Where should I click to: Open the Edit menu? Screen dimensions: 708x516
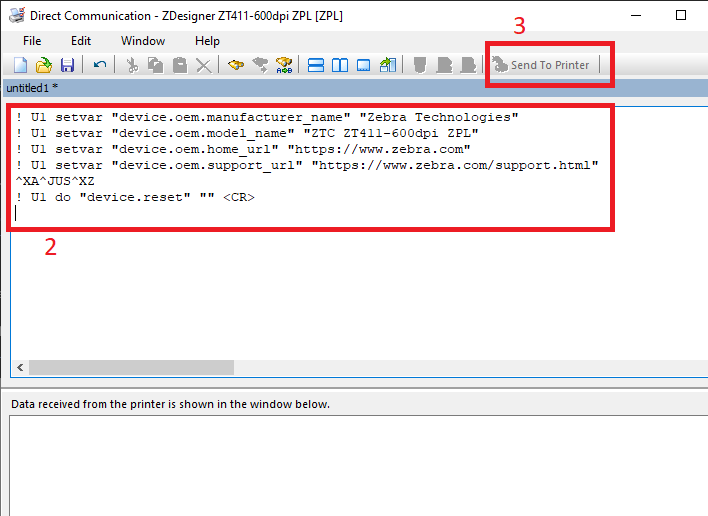pyautogui.click(x=81, y=41)
